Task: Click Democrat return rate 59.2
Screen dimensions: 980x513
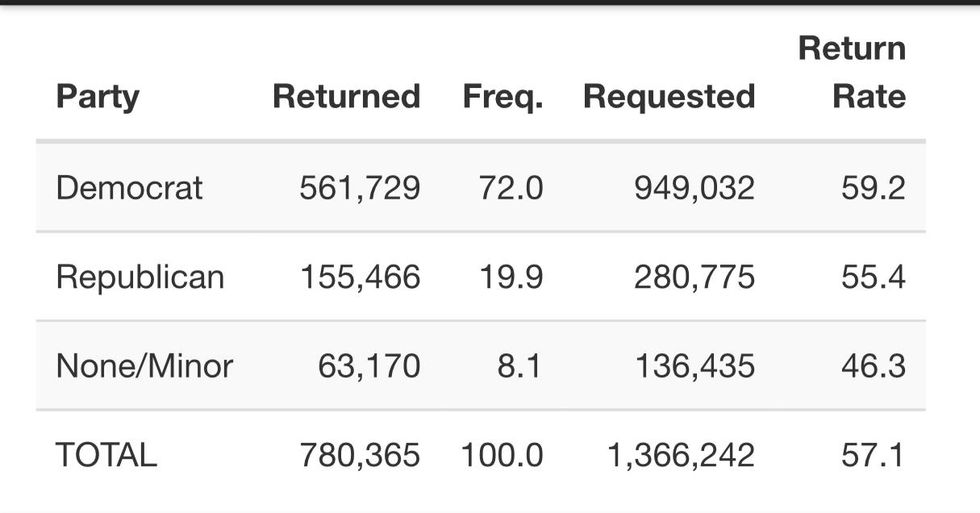Action: pos(873,188)
